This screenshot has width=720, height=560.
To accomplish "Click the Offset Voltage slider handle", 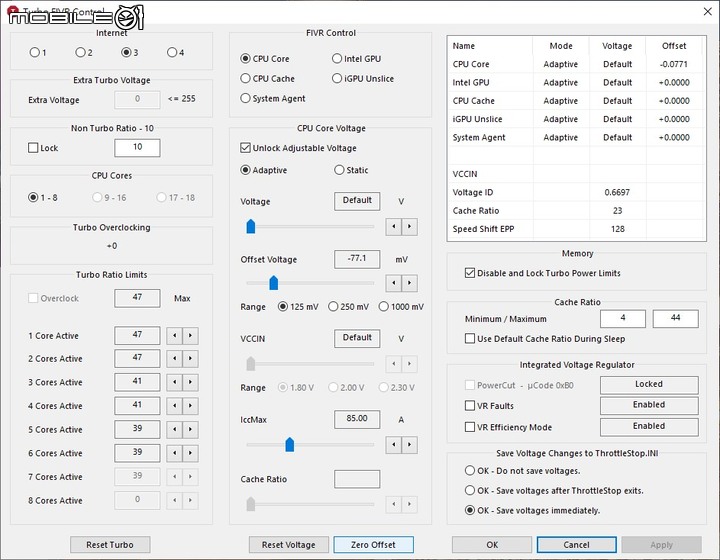I will point(274,283).
